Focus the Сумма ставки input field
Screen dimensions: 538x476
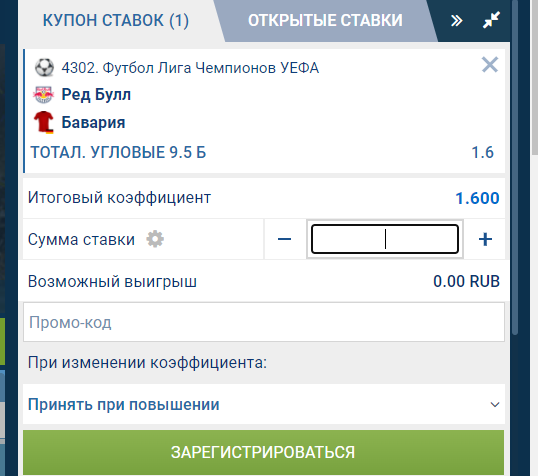click(x=385, y=239)
